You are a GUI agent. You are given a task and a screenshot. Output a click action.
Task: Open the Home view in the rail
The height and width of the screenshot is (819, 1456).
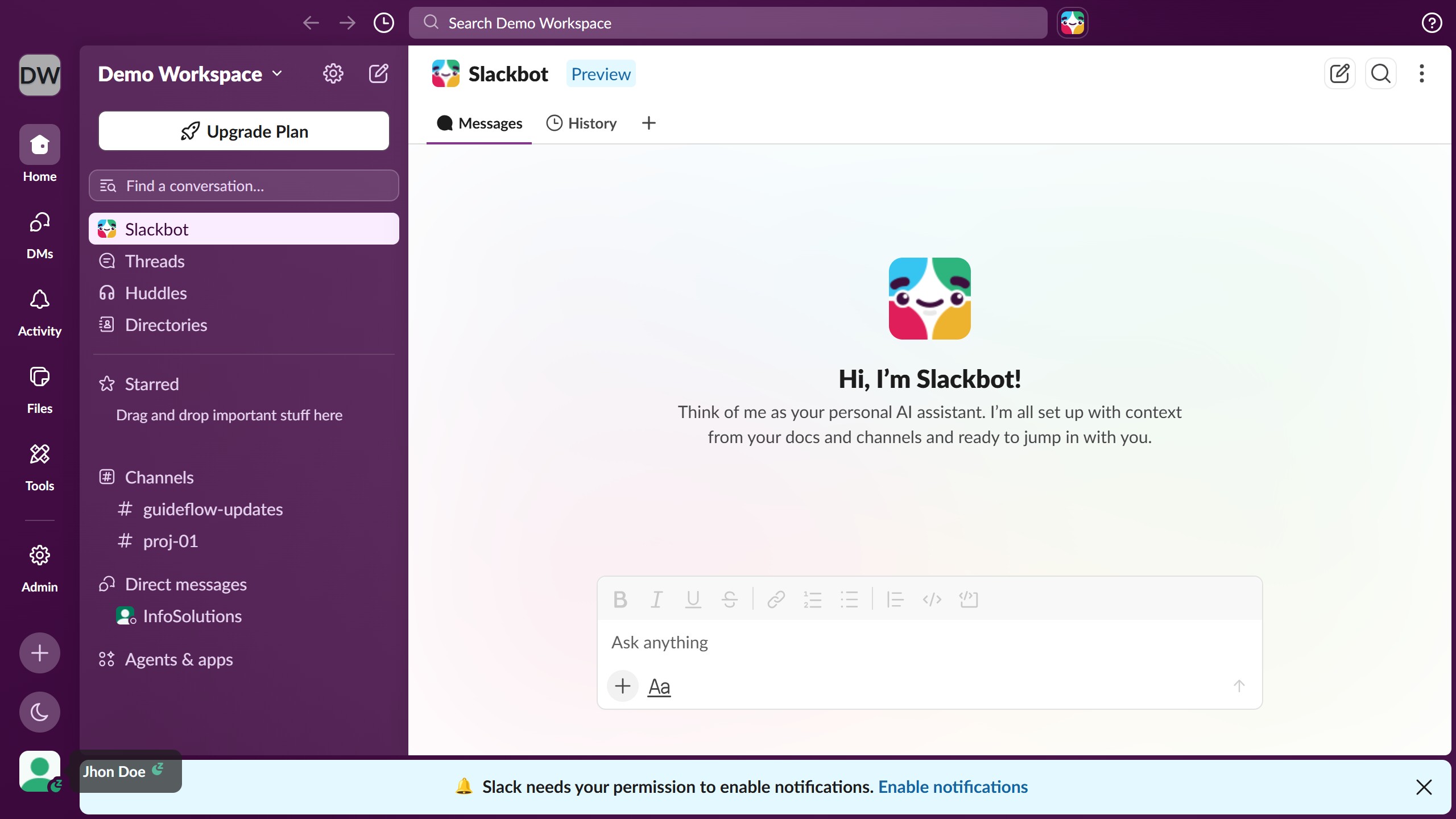click(40, 154)
